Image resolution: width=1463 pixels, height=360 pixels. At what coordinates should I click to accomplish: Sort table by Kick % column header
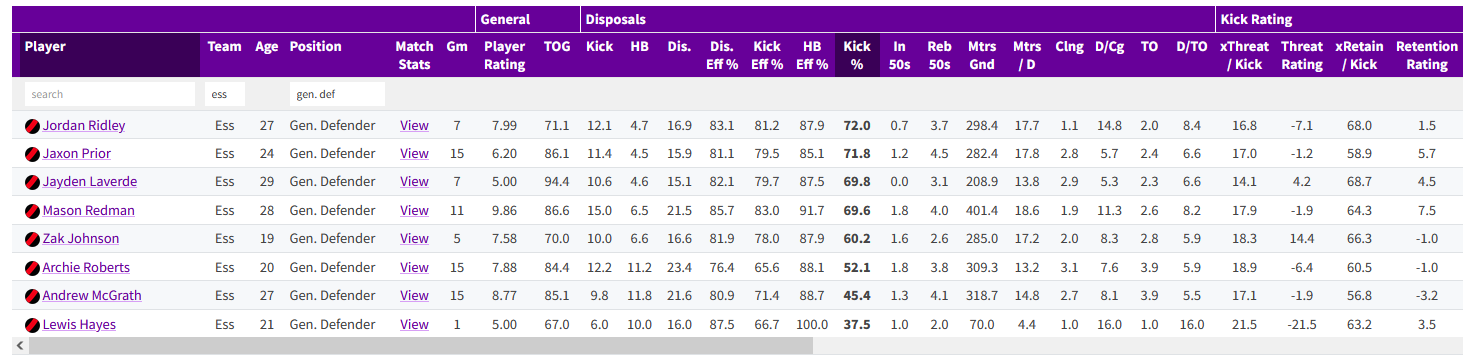(x=857, y=55)
